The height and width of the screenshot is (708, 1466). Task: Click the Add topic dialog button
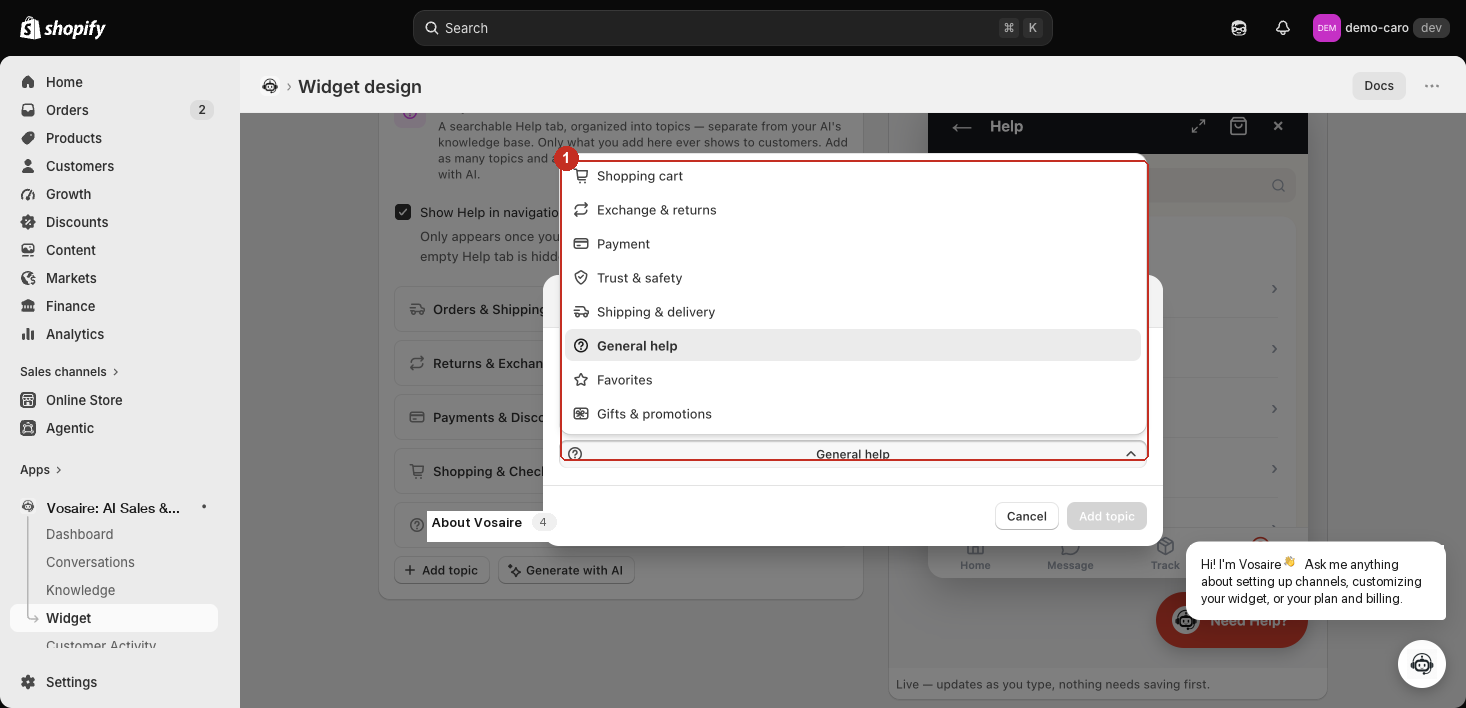pos(1106,516)
